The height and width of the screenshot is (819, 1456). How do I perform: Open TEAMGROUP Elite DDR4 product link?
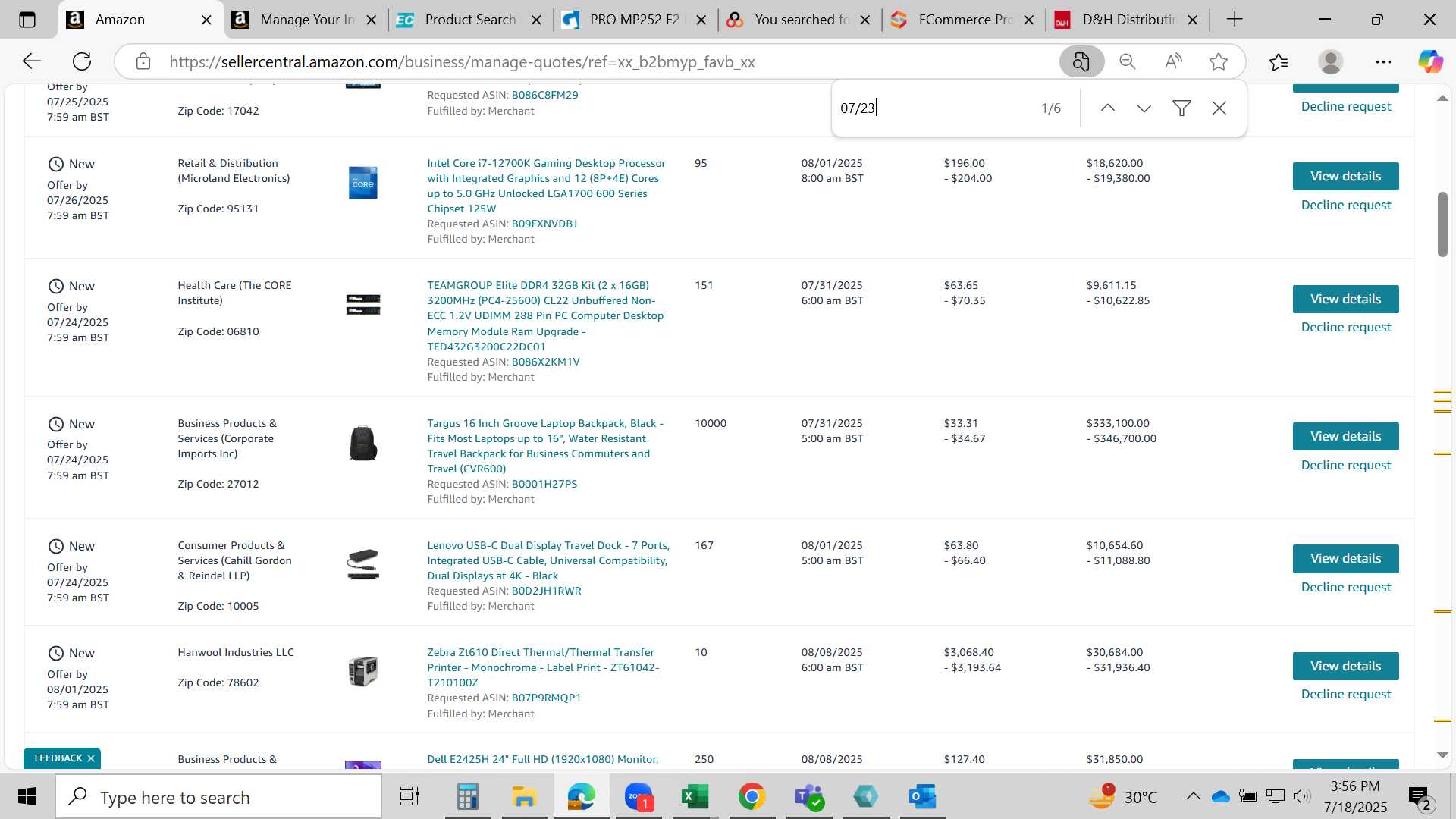click(545, 315)
